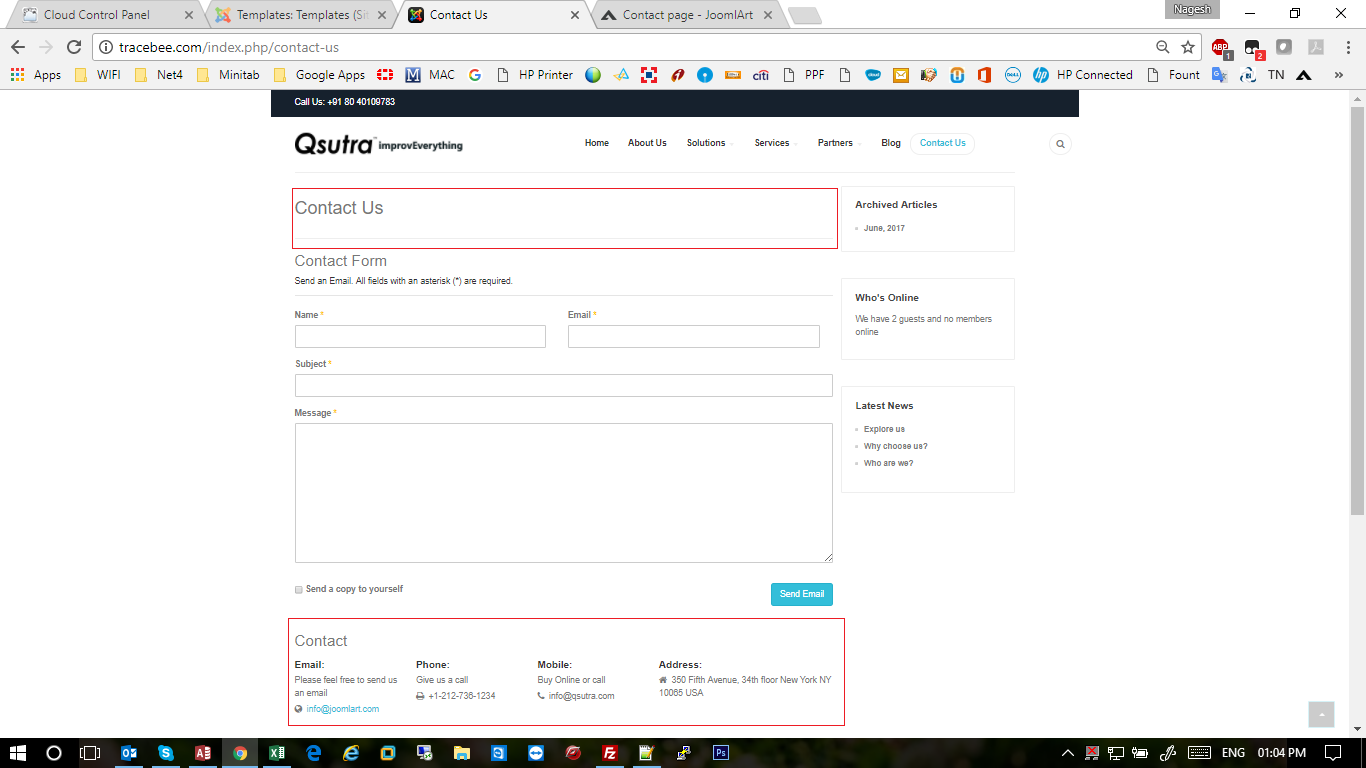Viewport: 1366px width, 768px height.
Task: Open the citi bookmark
Action: [761, 75]
